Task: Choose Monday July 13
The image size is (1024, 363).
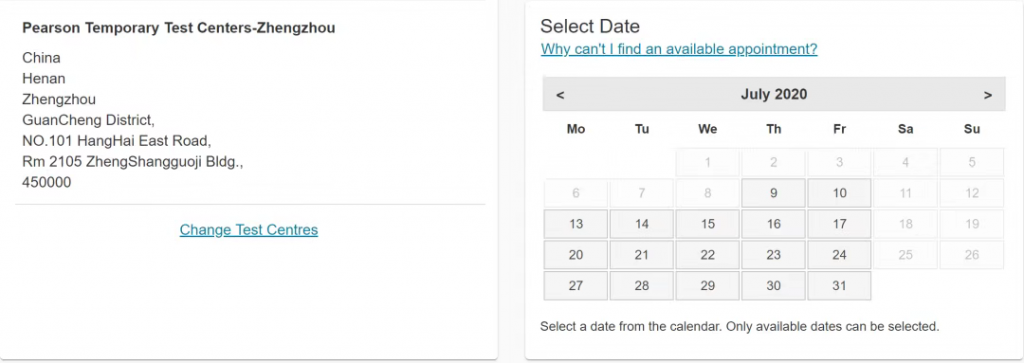Action: [576, 224]
